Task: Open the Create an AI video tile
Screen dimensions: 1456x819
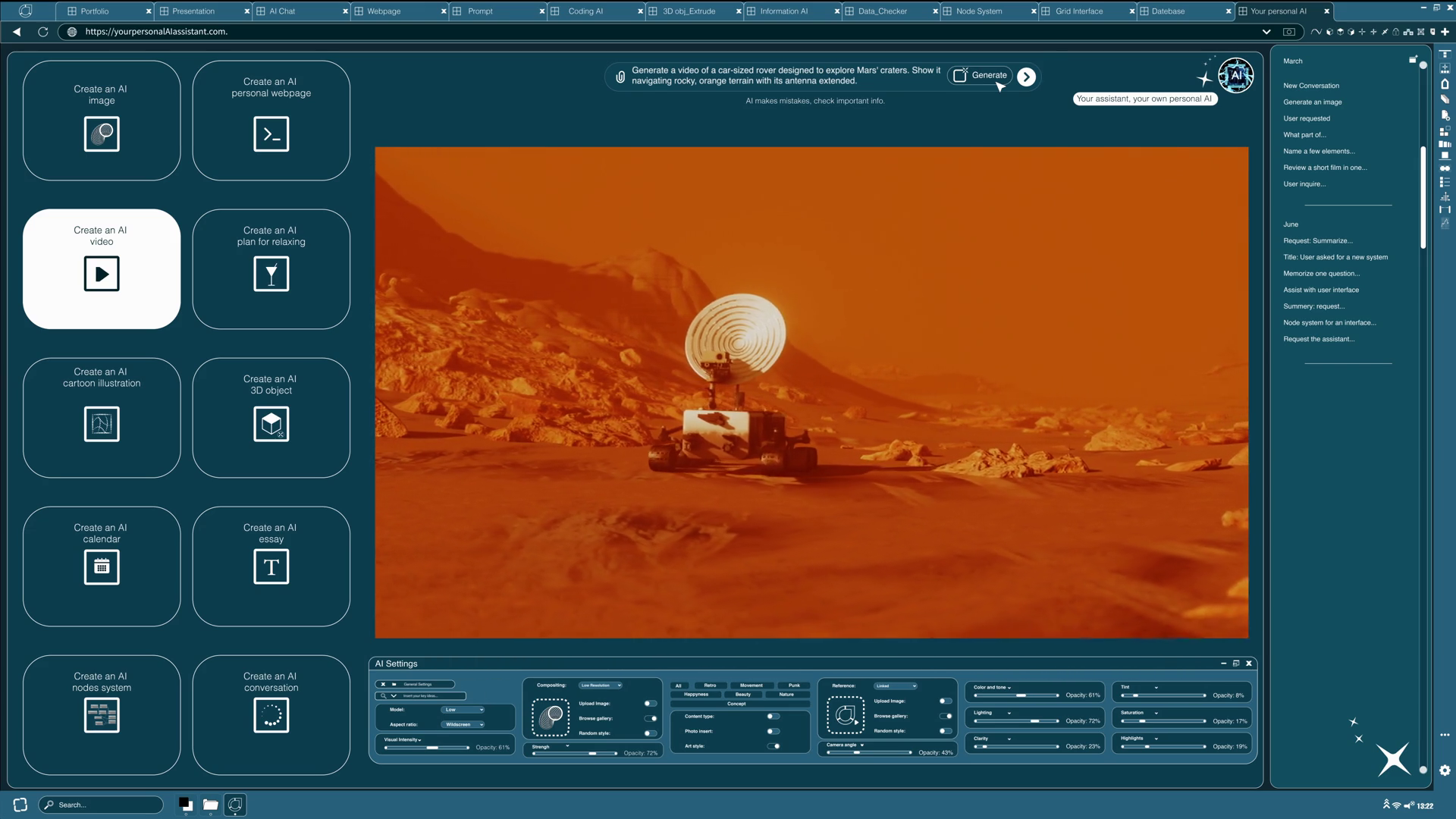Action: pyautogui.click(x=102, y=268)
